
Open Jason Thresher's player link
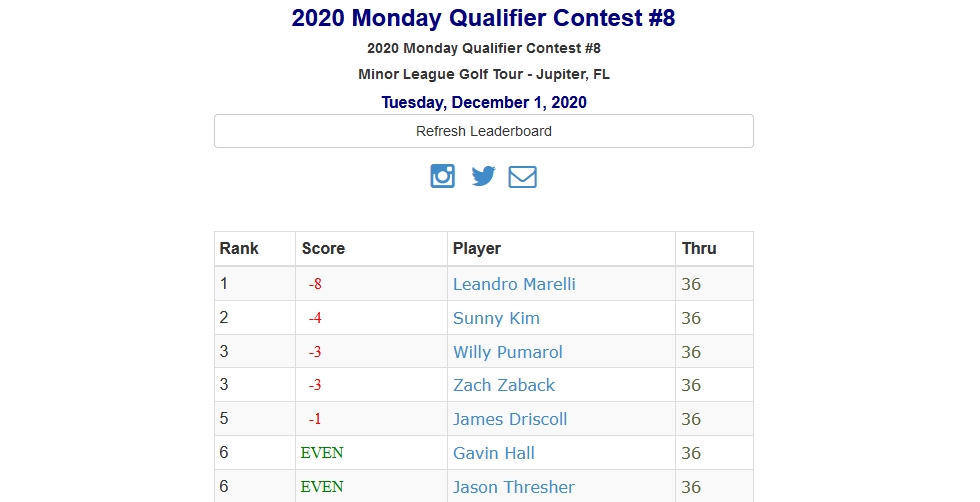tap(514, 487)
